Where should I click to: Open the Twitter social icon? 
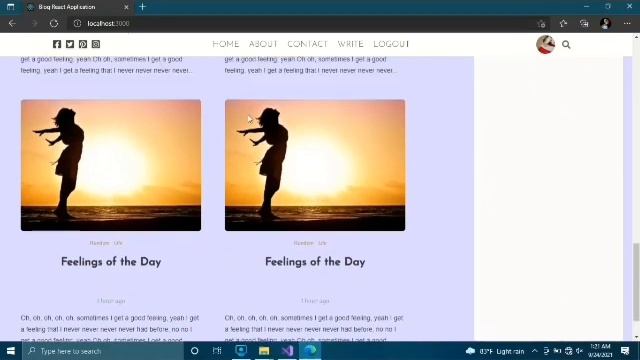coord(70,44)
